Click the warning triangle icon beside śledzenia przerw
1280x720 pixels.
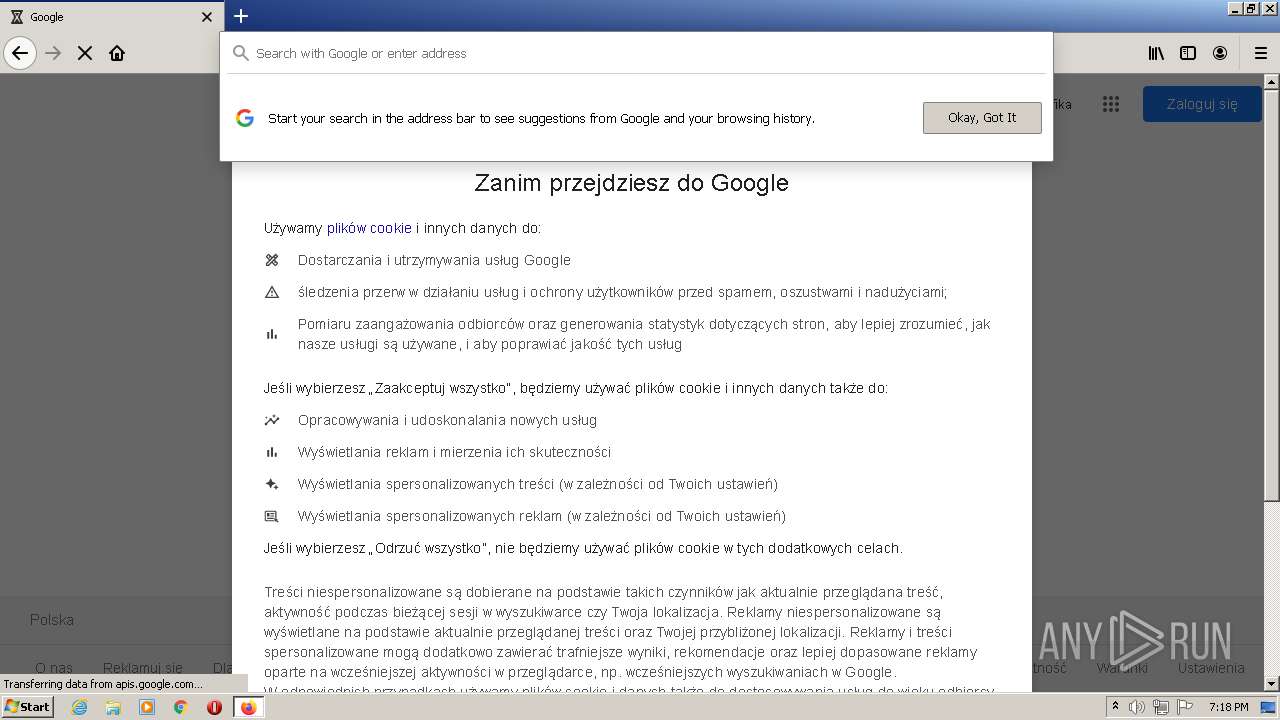click(x=272, y=292)
